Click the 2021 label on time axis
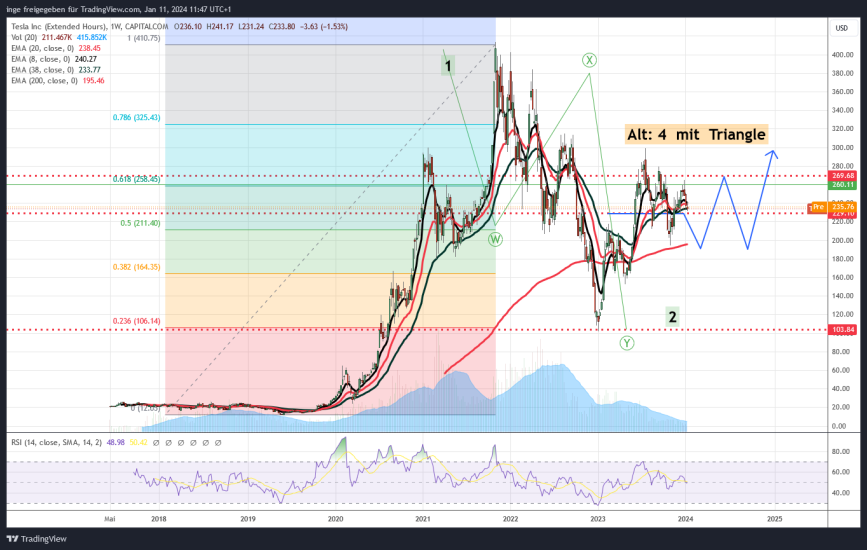Screen dimensions: 867x550 423,520
